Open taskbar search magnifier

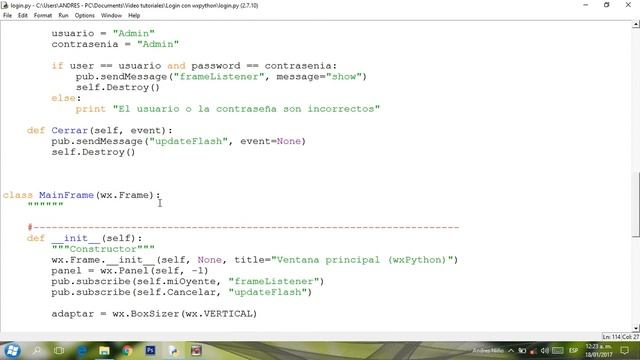tap(37, 351)
